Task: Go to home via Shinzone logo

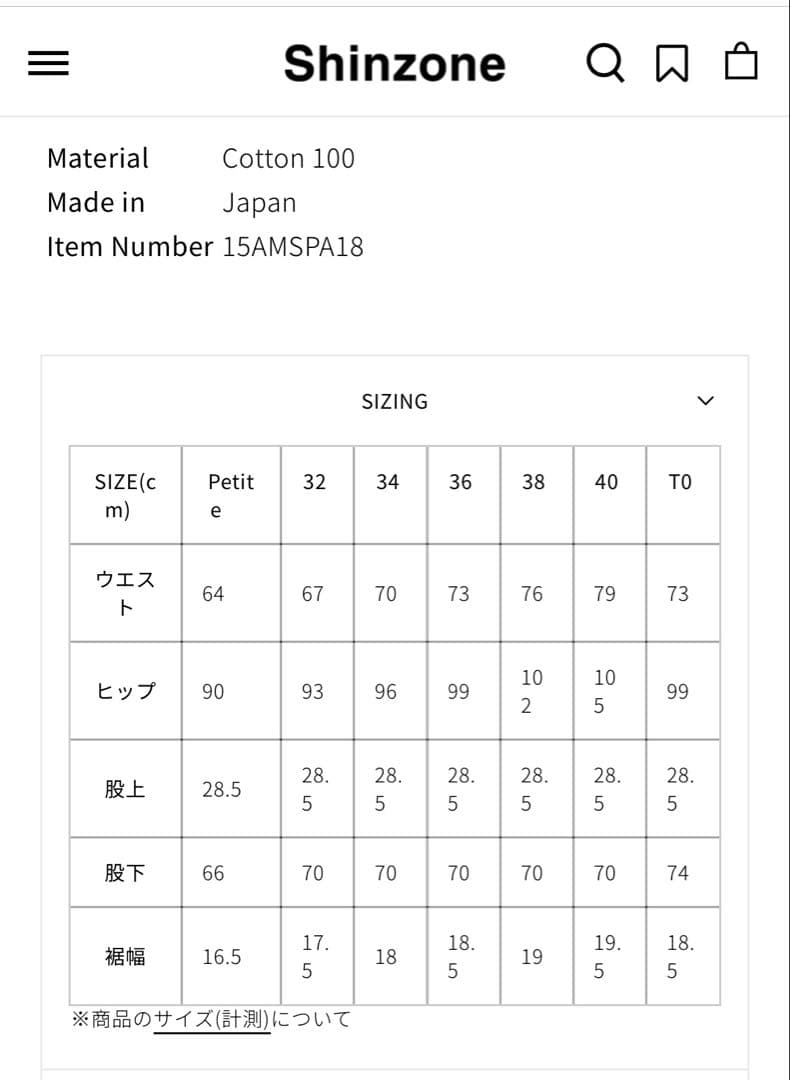Action: (394, 64)
